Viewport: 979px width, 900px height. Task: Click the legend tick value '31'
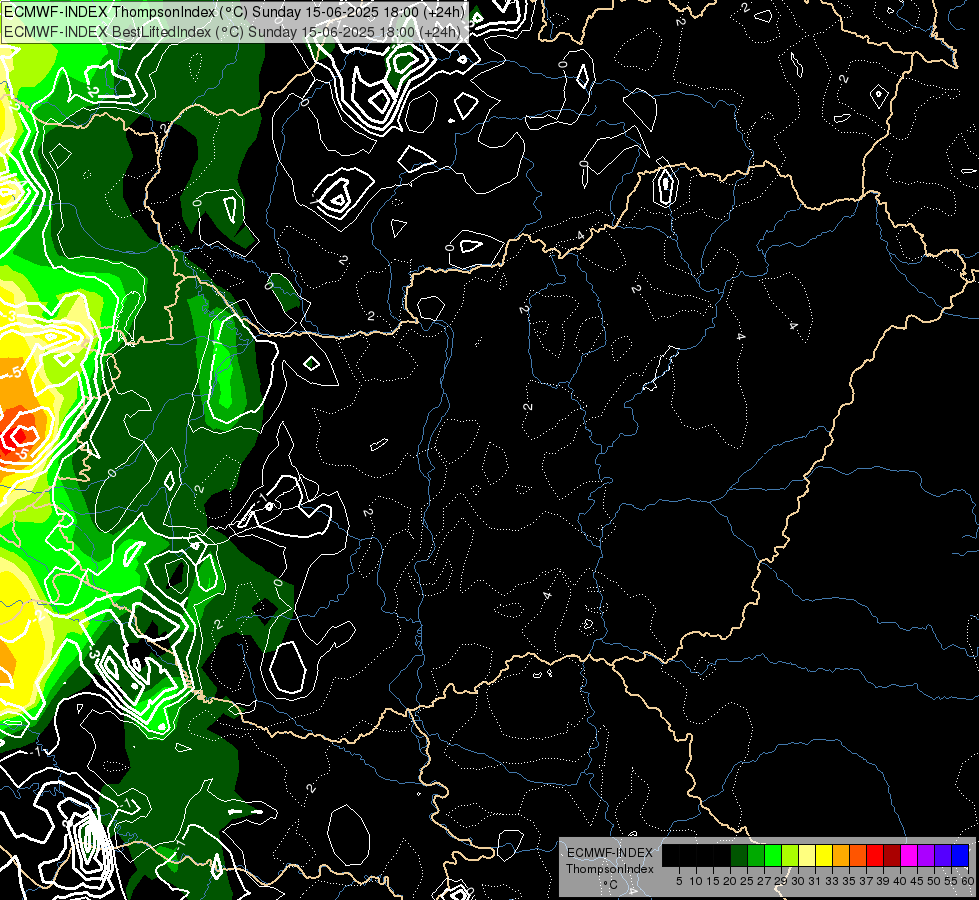(815, 881)
